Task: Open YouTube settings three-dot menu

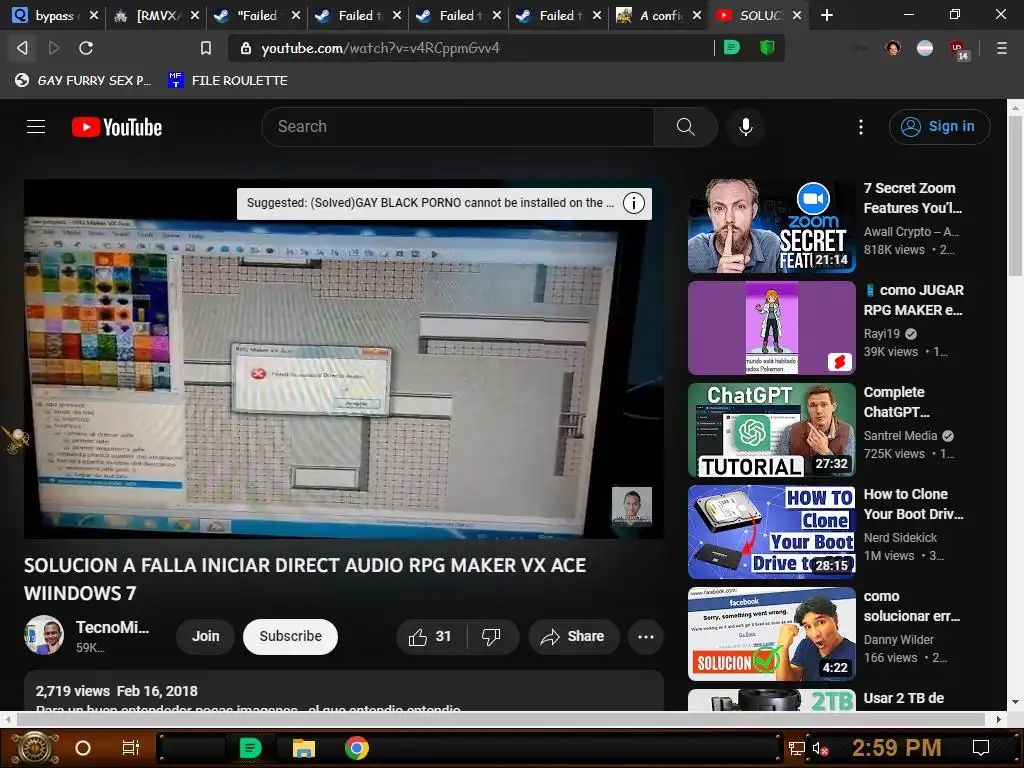Action: [x=861, y=127]
